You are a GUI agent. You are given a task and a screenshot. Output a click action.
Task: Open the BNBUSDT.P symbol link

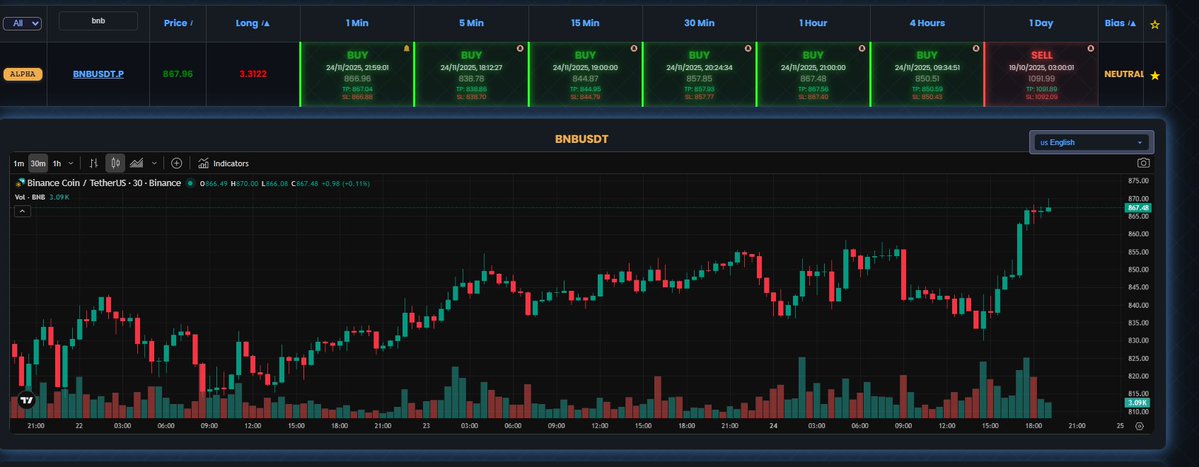pos(98,74)
